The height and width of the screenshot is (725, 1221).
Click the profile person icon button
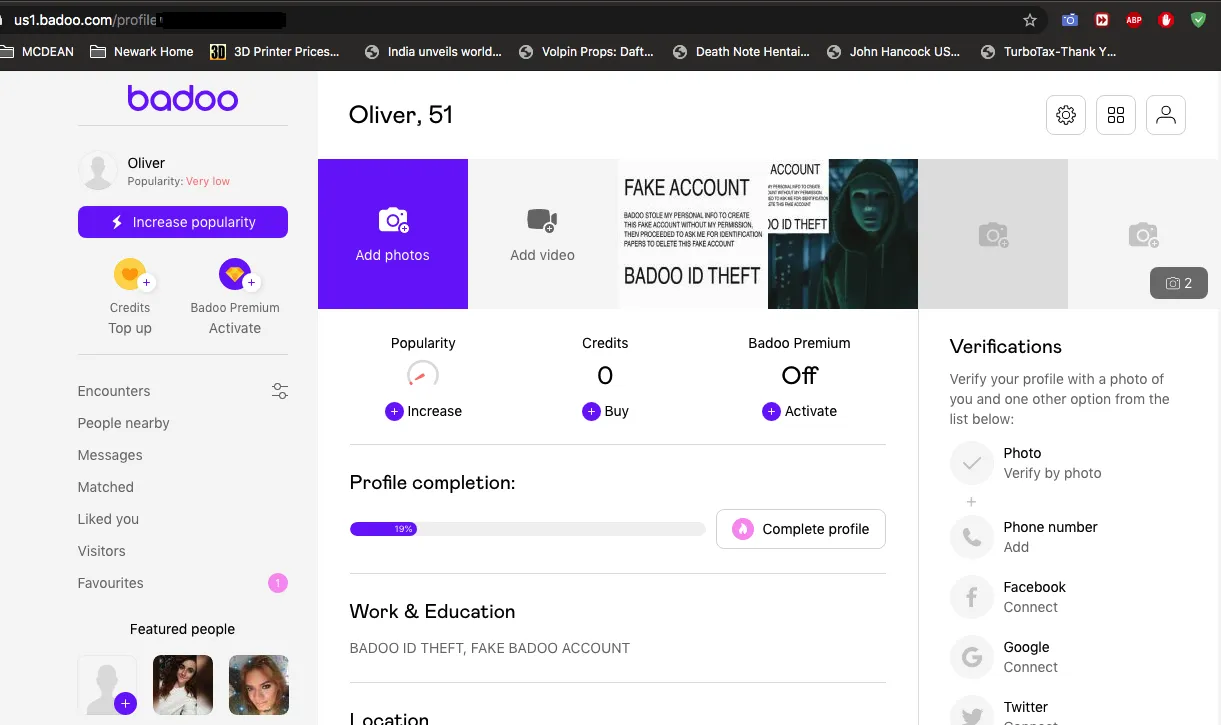(1166, 115)
